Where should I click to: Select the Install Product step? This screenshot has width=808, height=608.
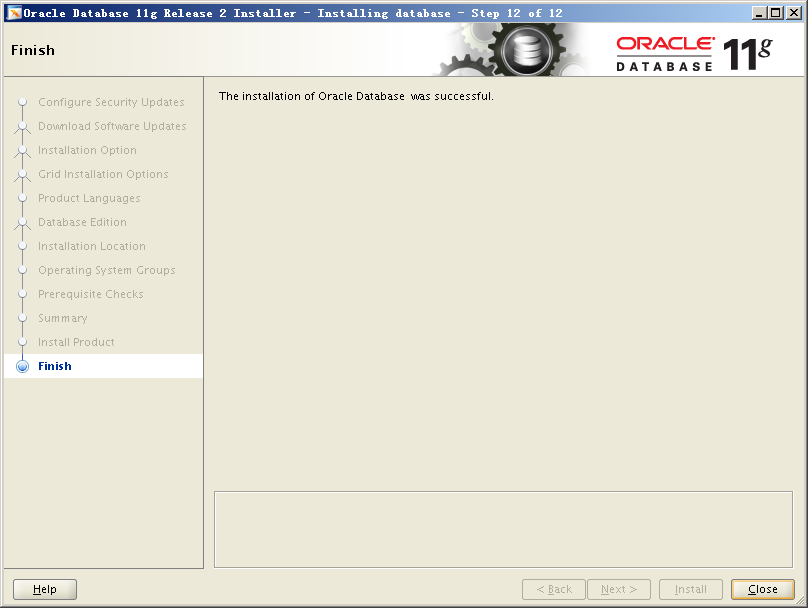tap(76, 342)
